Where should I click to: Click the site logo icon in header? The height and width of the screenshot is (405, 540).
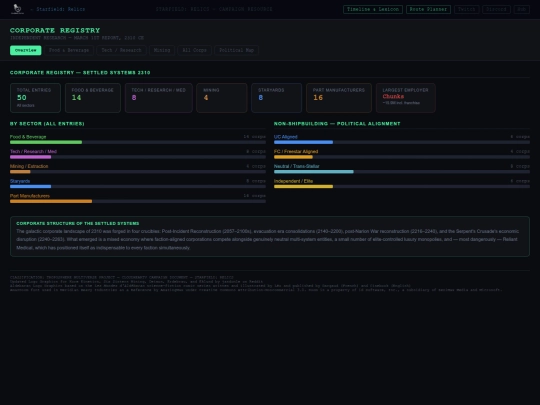tap(17, 9)
